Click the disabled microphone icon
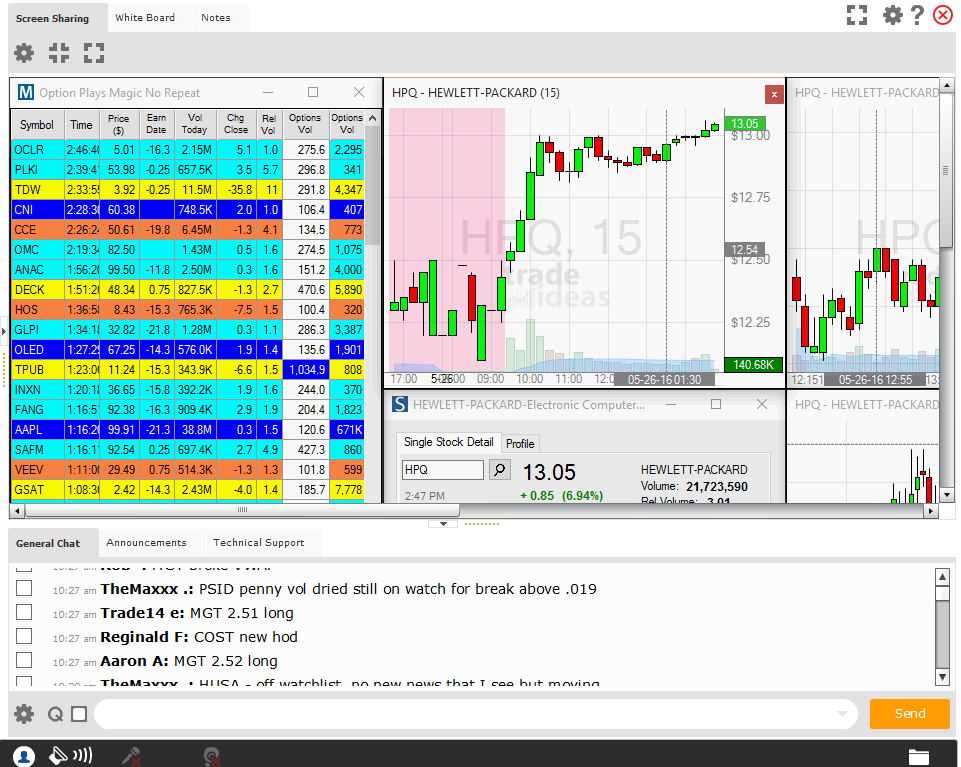Viewport: 961px width, 767px height. 132,757
